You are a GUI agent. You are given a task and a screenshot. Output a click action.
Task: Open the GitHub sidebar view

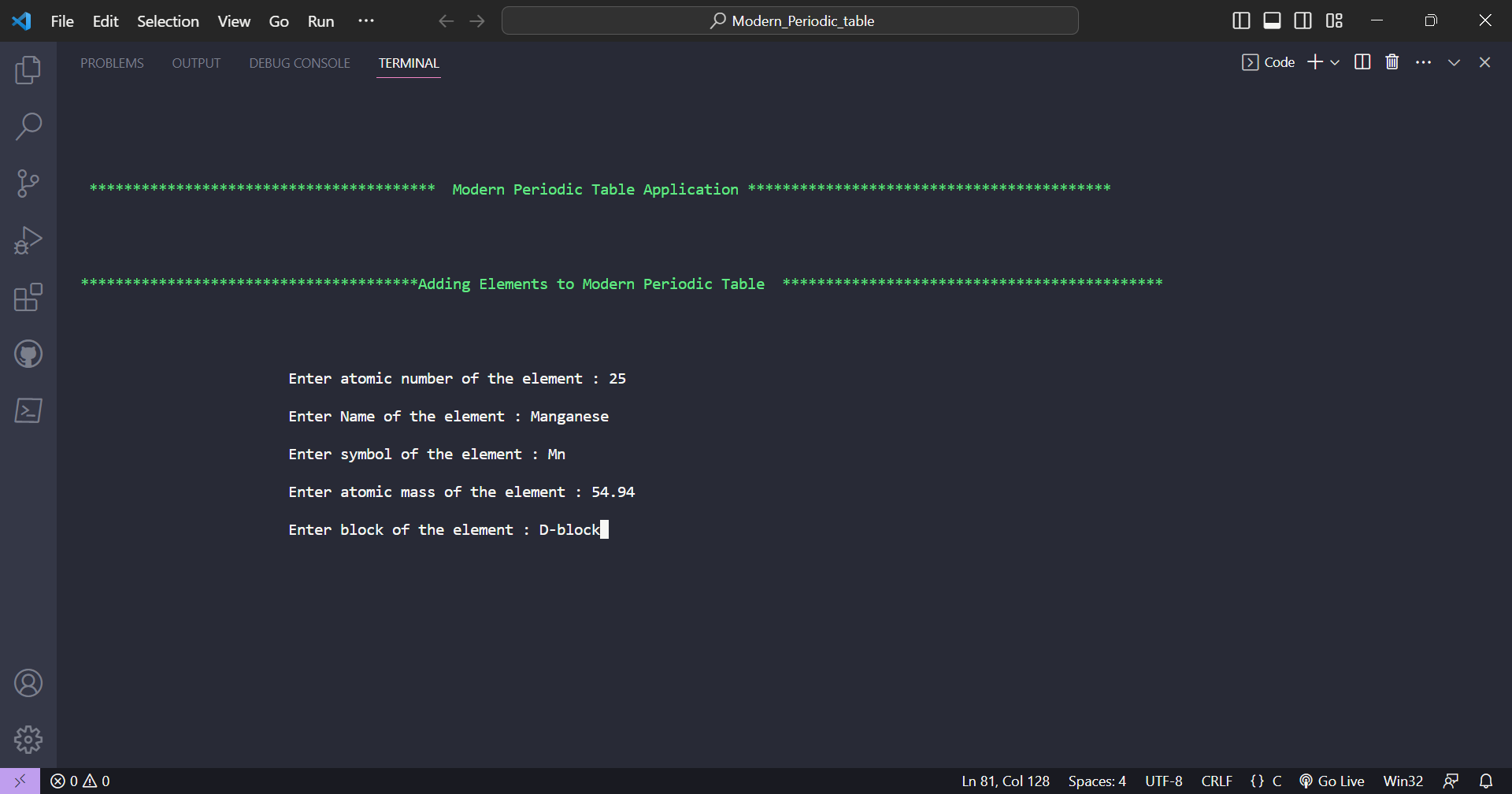tap(28, 354)
